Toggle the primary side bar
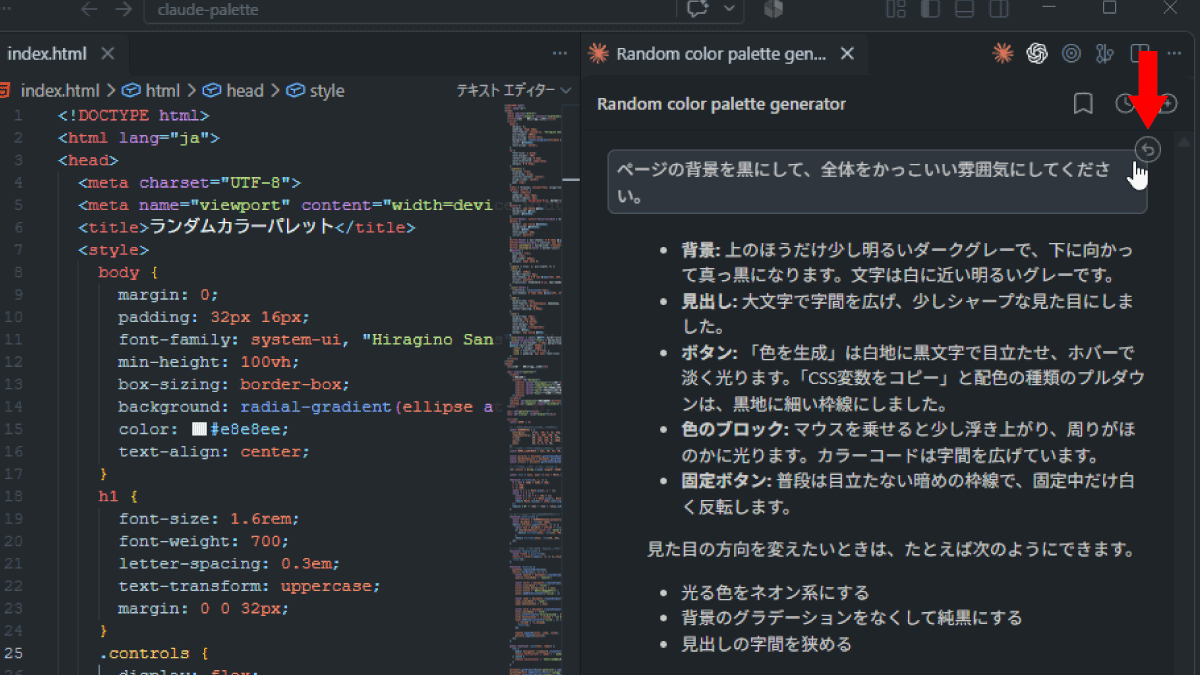This screenshot has height=675, width=1200. [930, 9]
